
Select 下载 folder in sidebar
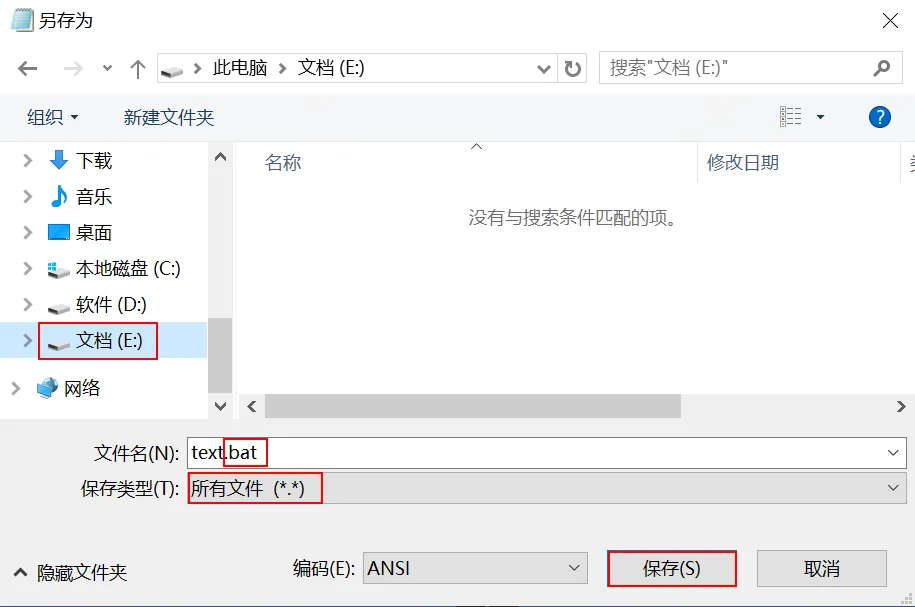(x=93, y=161)
